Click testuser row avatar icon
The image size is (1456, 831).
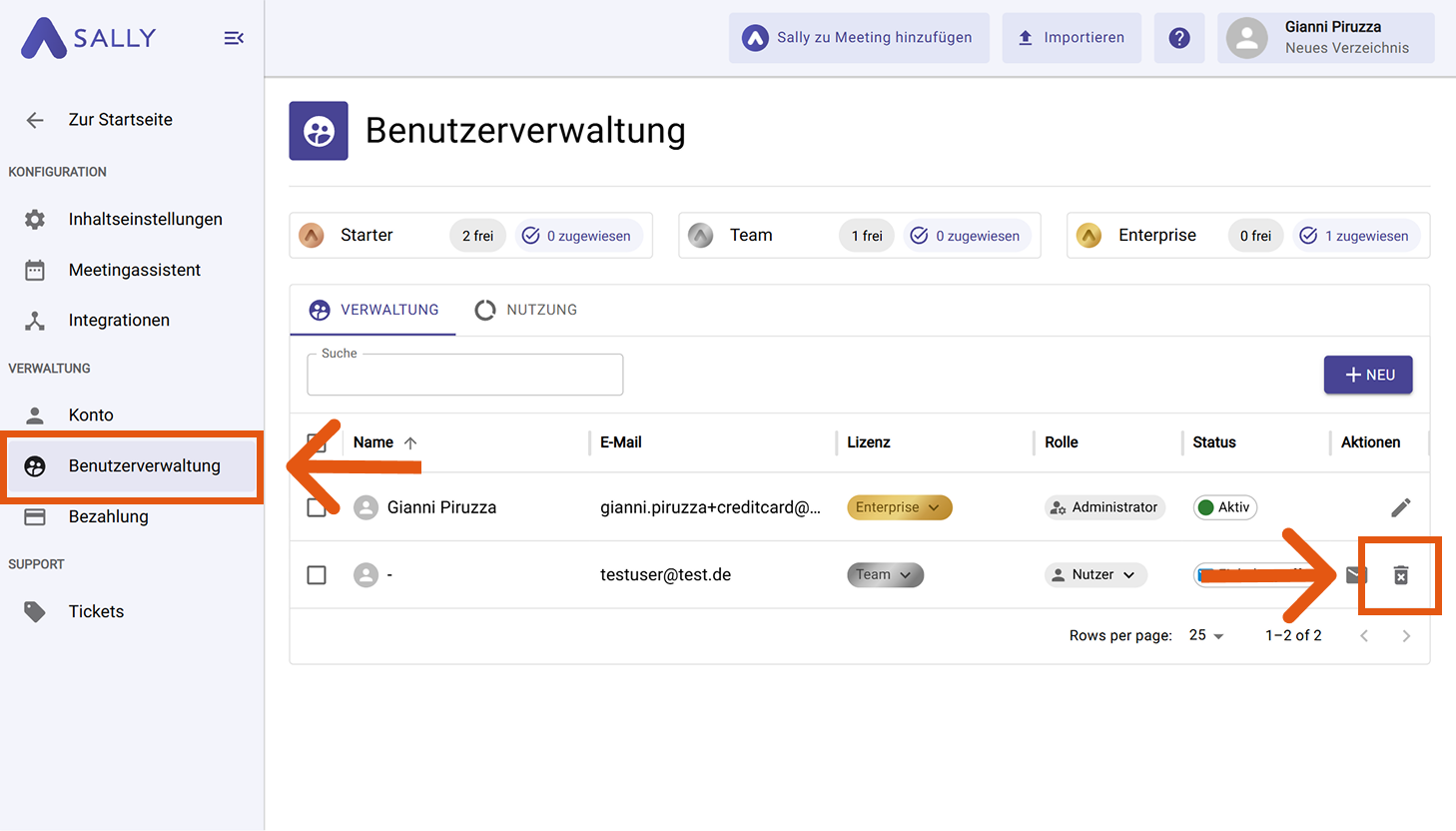pyautogui.click(x=366, y=575)
